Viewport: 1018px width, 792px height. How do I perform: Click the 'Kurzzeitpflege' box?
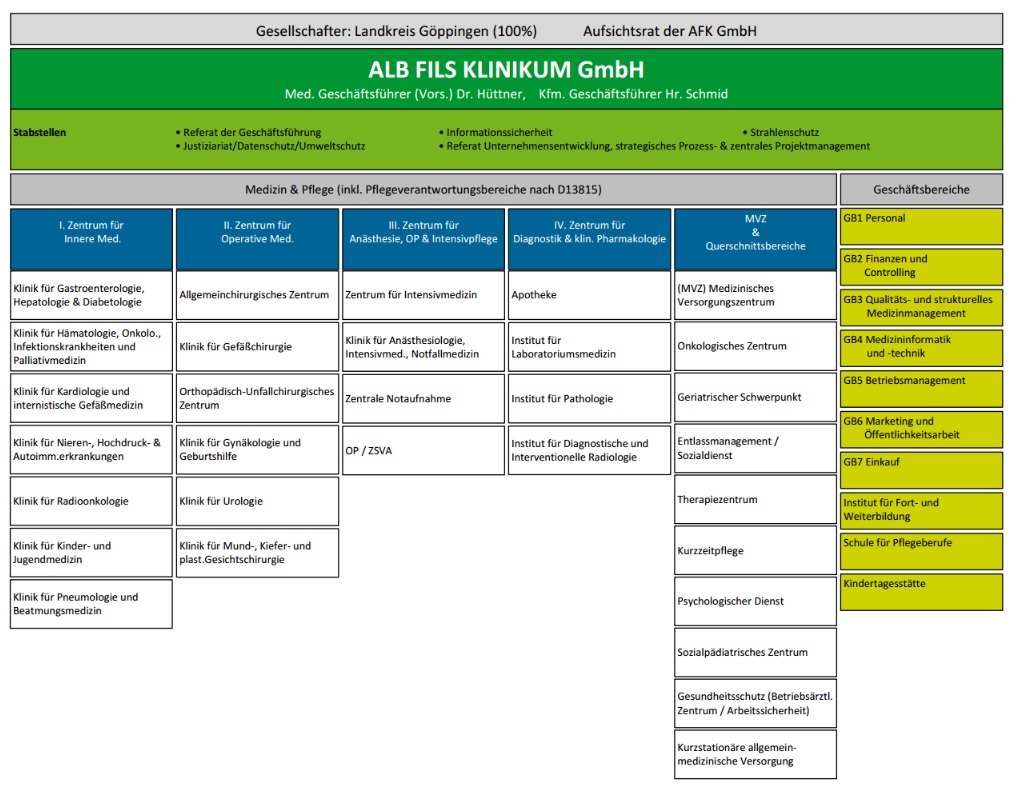tap(756, 551)
